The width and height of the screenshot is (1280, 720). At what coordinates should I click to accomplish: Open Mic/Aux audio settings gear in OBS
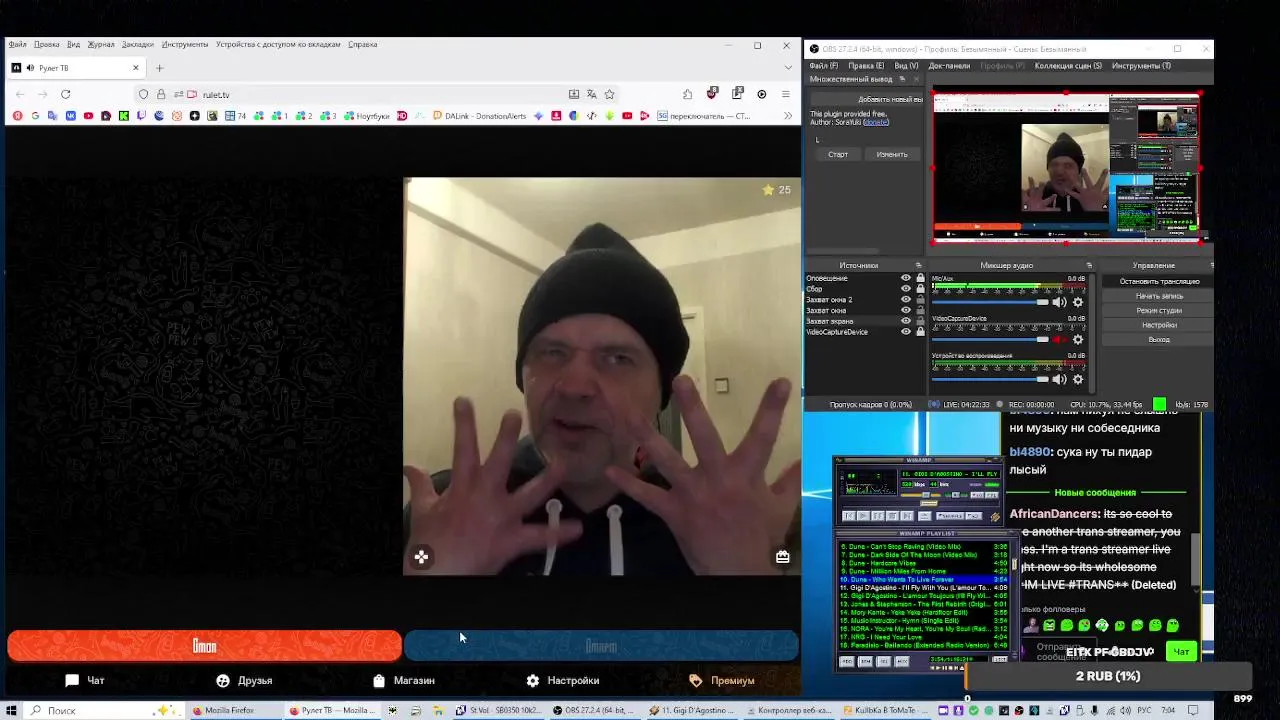pos(1078,302)
